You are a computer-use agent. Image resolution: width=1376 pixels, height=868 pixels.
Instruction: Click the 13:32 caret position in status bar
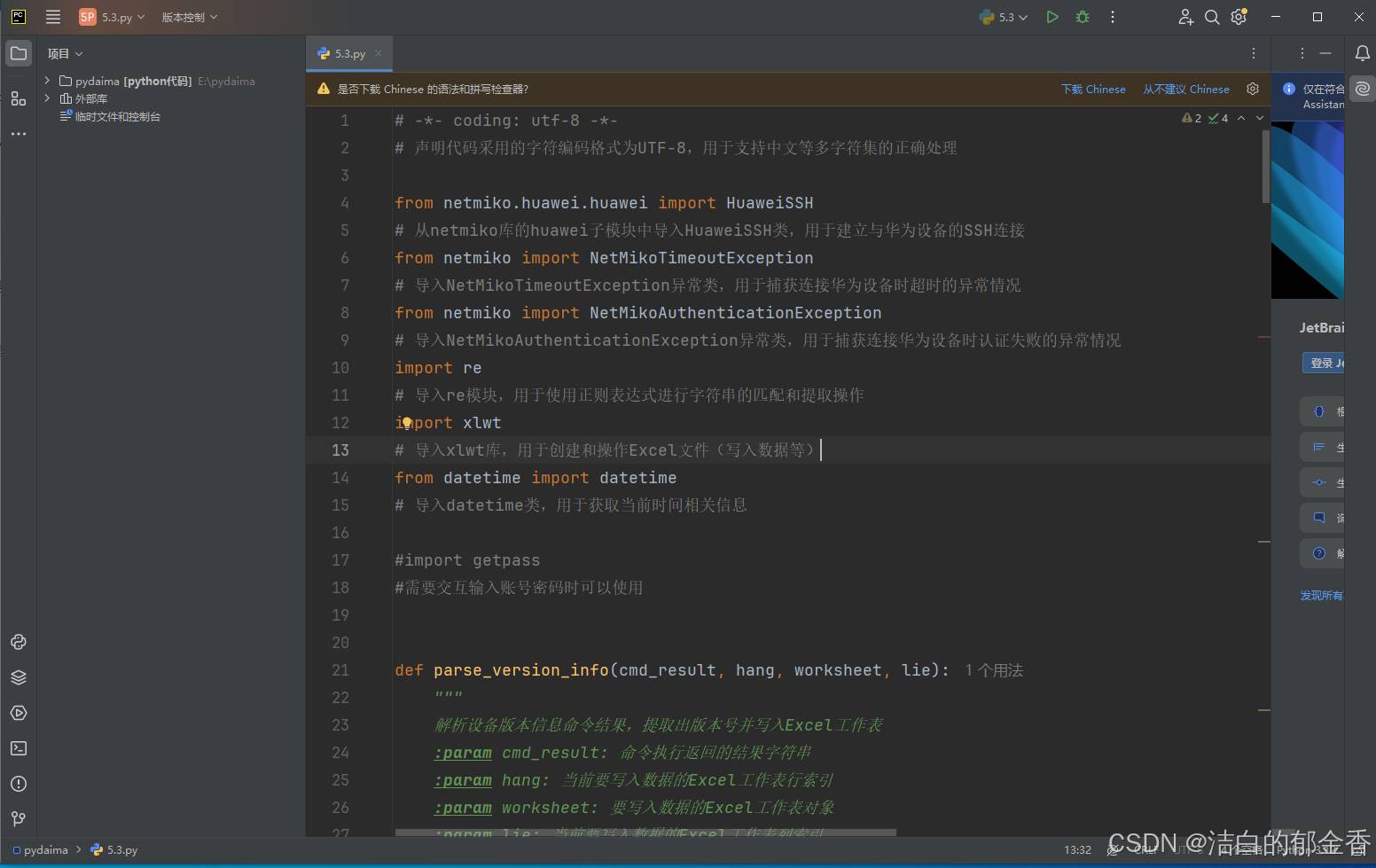(x=1077, y=849)
